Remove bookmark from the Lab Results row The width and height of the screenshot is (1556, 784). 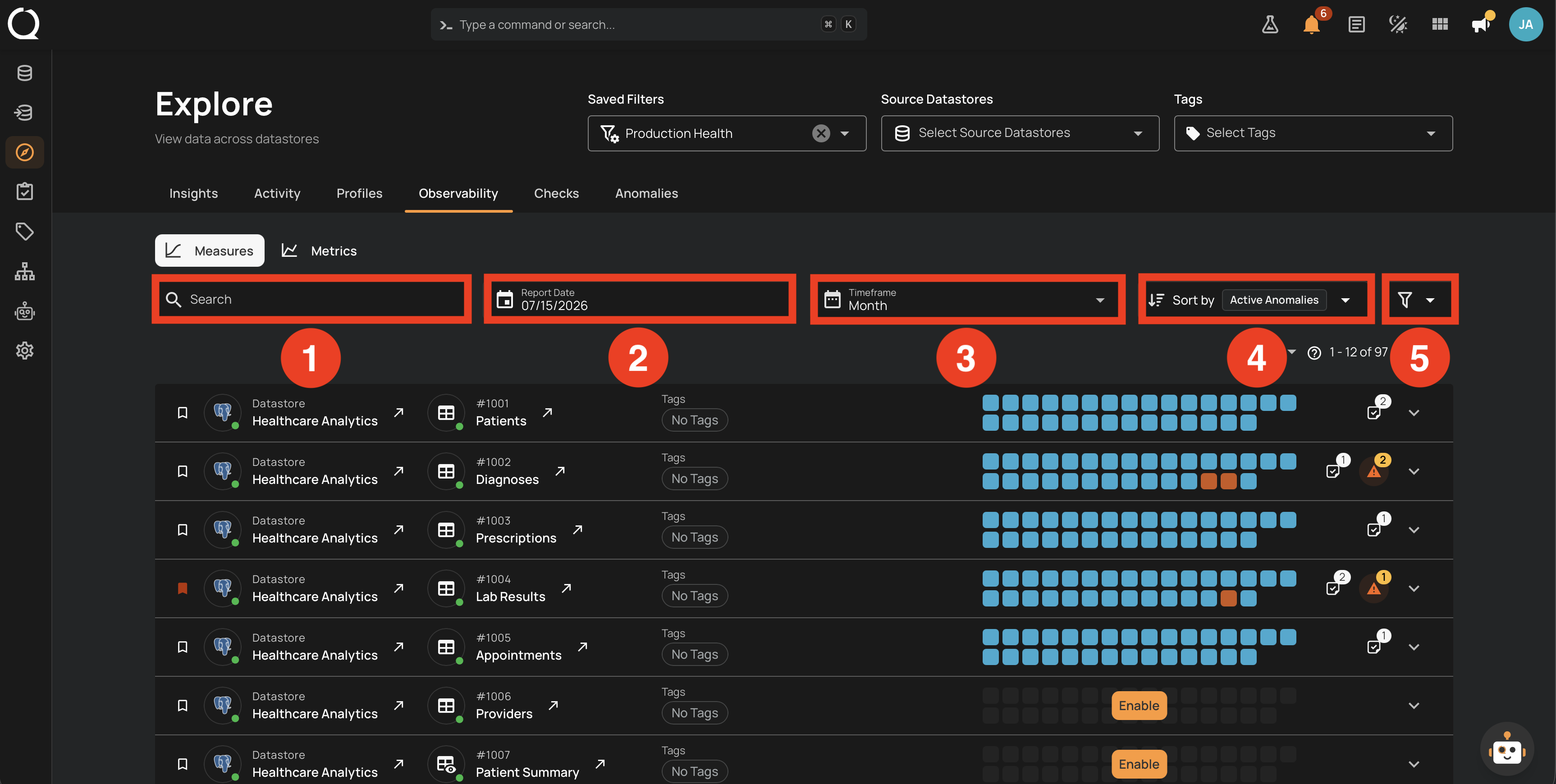(183, 588)
